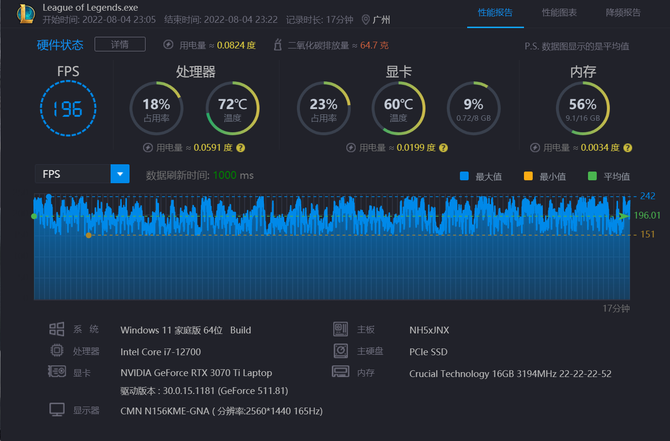Click the processor 18% usage gauge
The width and height of the screenshot is (670, 441).
tap(156, 109)
